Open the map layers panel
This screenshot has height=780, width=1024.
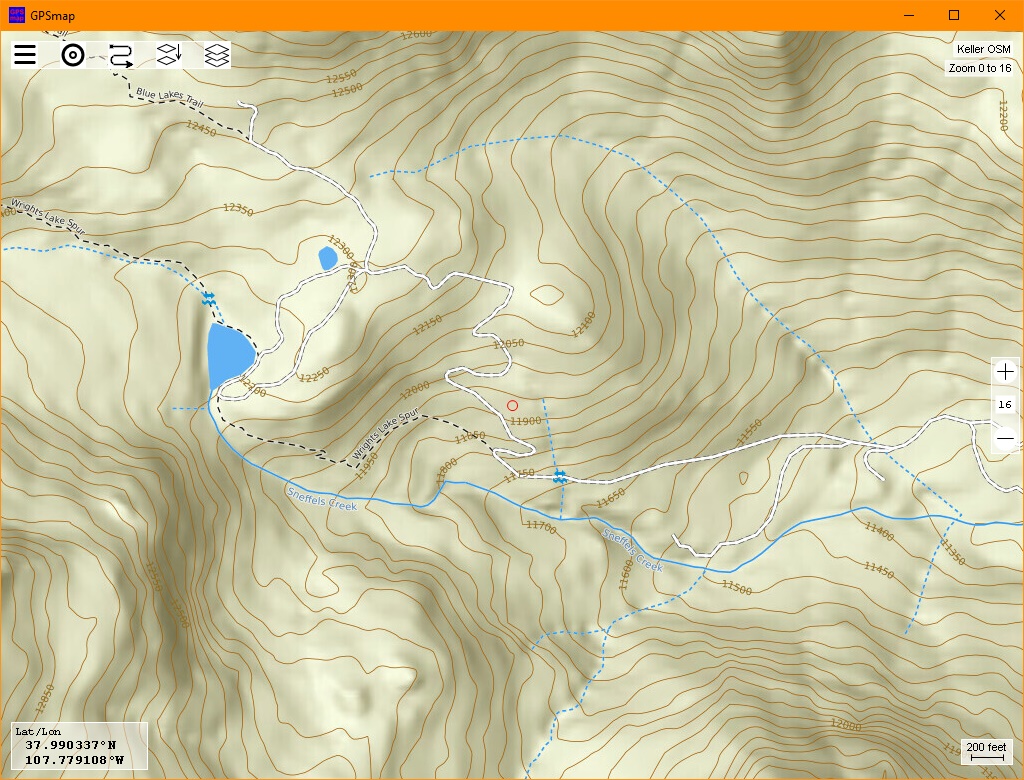tap(215, 54)
